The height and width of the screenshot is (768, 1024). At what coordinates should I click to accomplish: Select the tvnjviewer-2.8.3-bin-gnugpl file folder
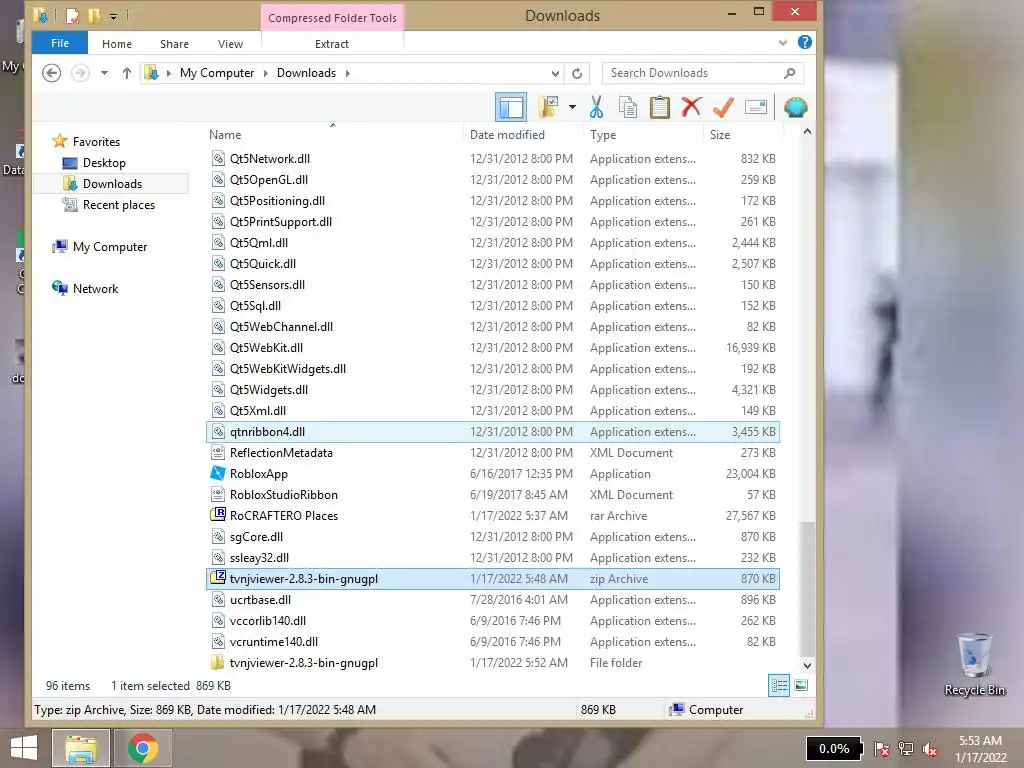pyautogui.click(x=493, y=662)
